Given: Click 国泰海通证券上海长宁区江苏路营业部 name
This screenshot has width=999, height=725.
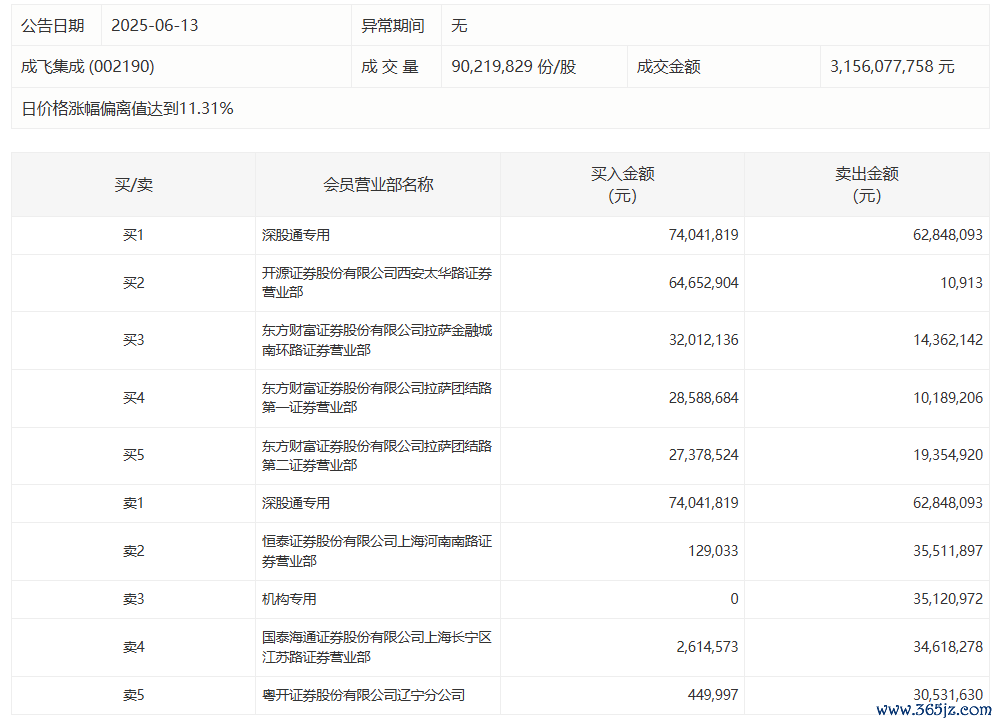Looking at the screenshot, I should click(377, 647).
